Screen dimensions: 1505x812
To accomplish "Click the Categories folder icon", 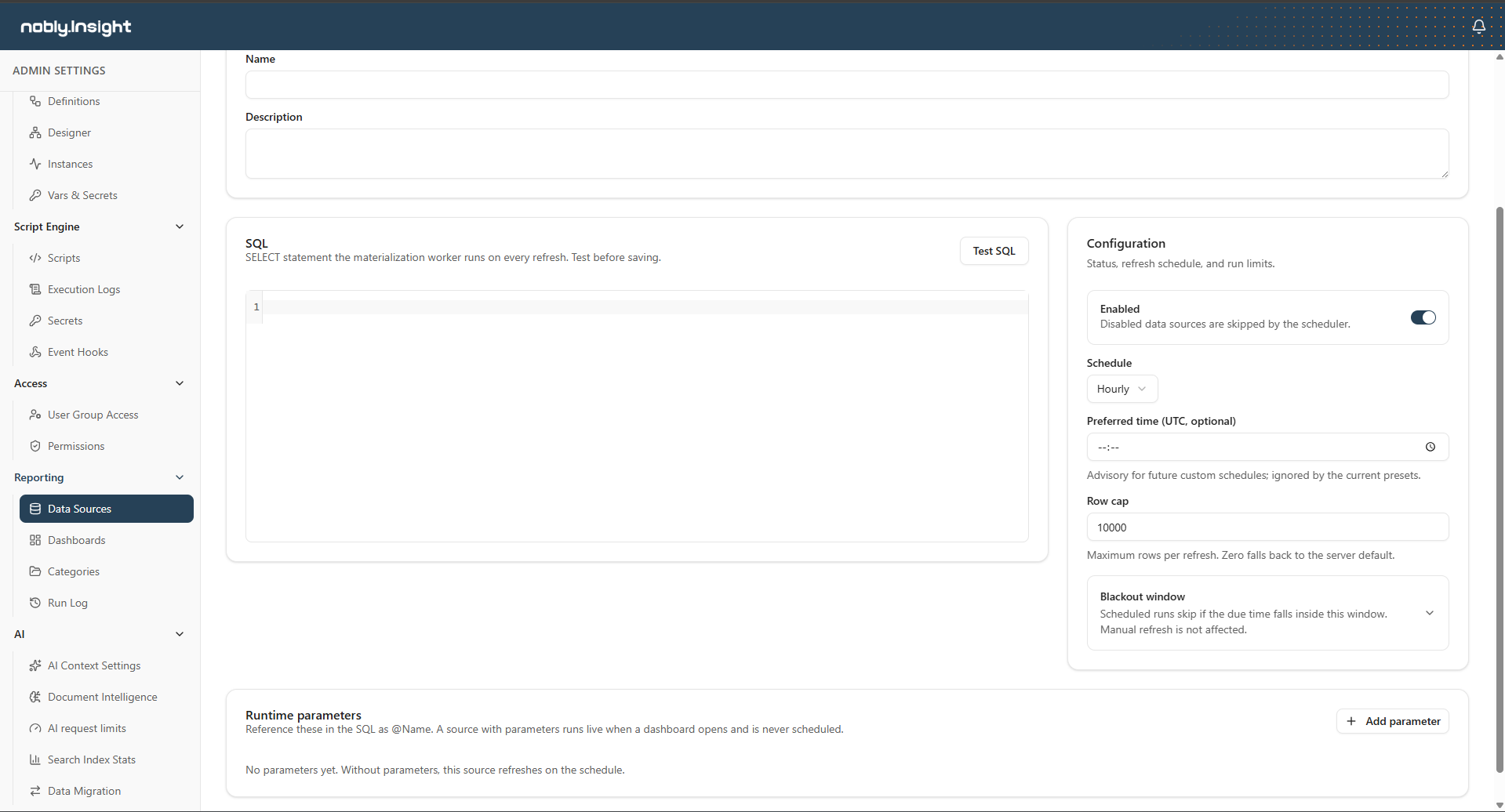I will [x=35, y=571].
